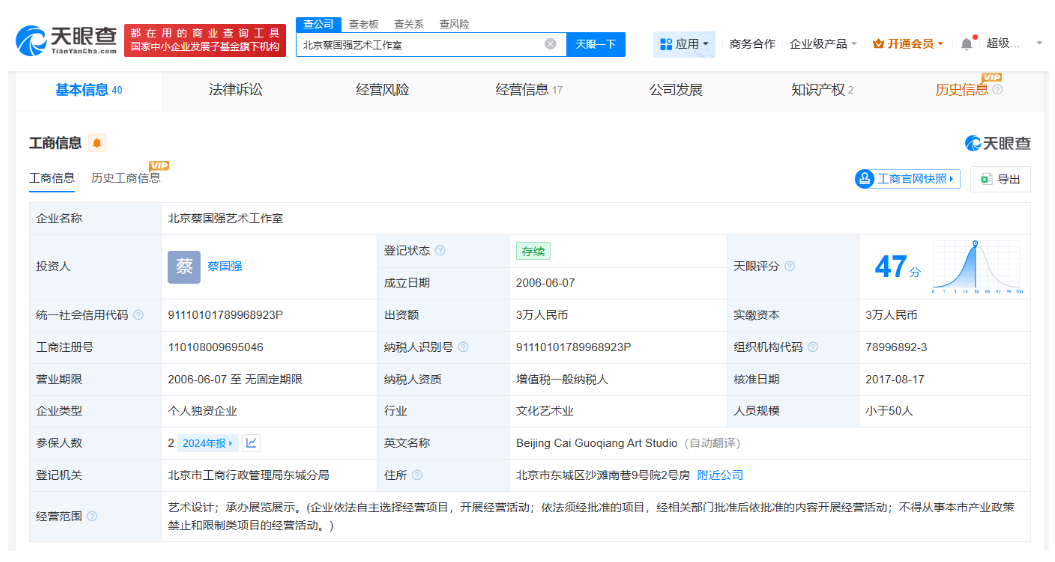Image resolution: width=1055 pixels, height=562 pixels.
Task: Click the 登记状态 help question icon
Action: pos(440,250)
